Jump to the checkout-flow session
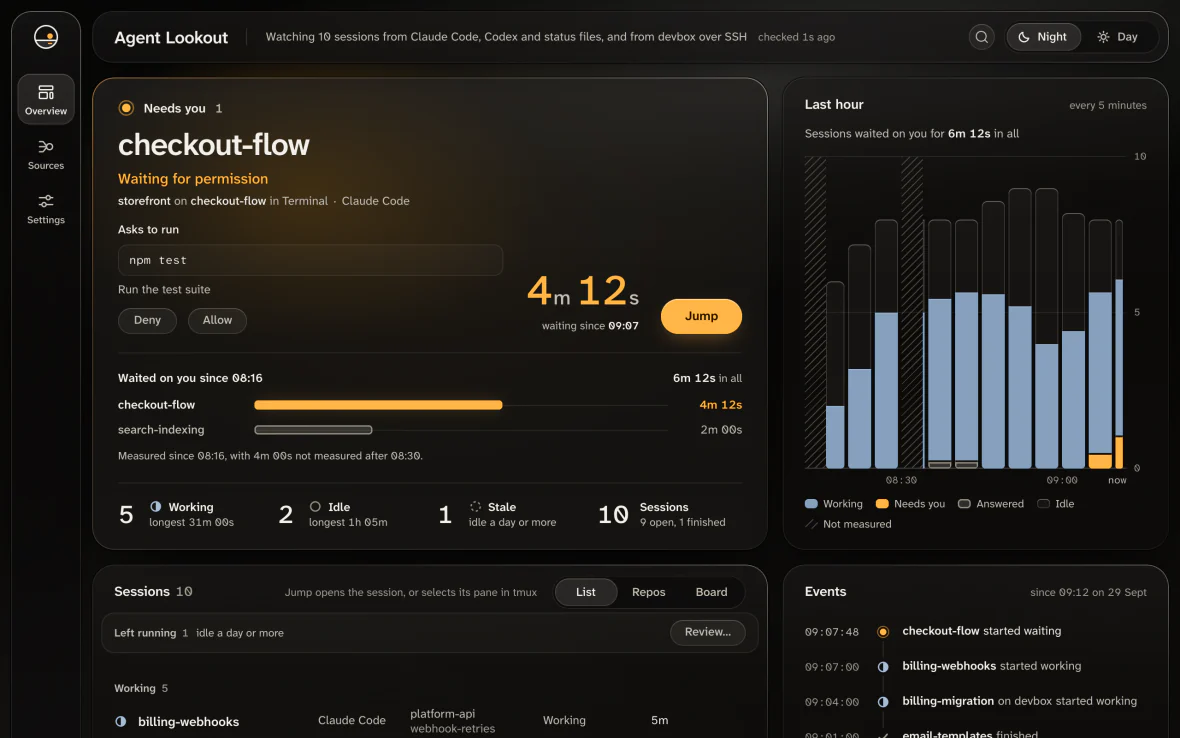 tap(701, 316)
